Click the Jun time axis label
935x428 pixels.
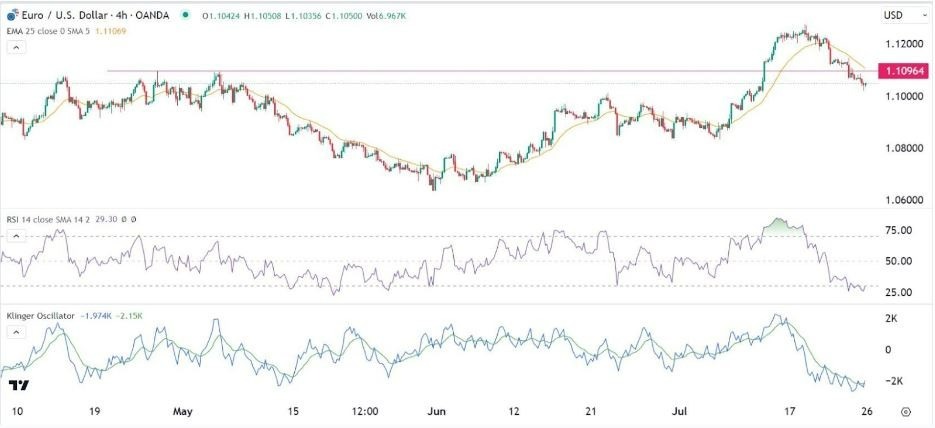(x=436, y=412)
